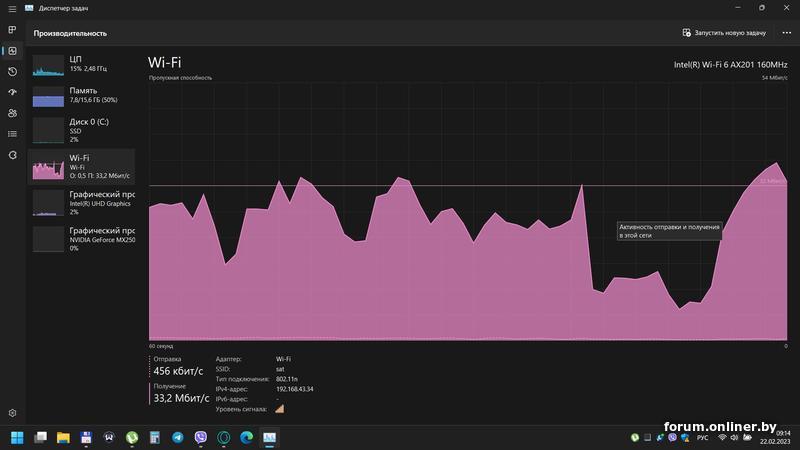Click 'Запустить новую задачу' button

pyautogui.click(x=723, y=32)
